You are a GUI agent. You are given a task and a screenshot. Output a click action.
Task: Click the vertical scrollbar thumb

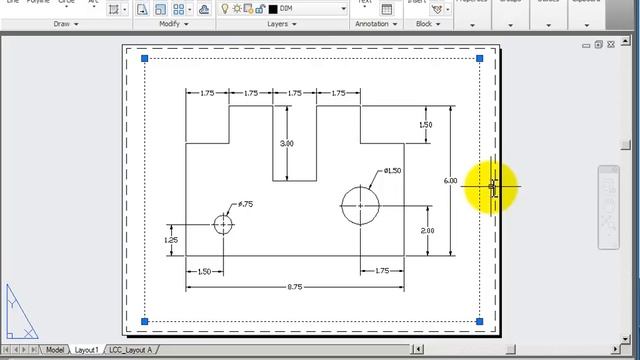tap(626, 144)
